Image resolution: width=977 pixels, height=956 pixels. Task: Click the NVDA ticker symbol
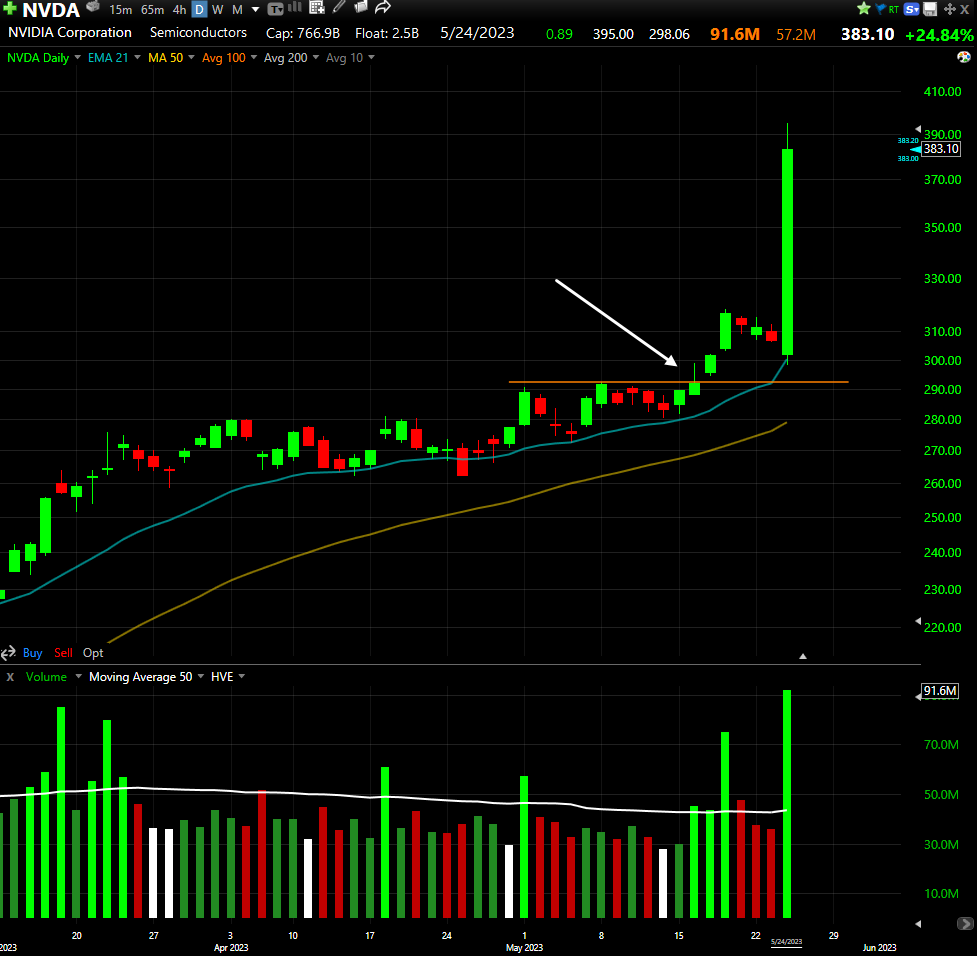(x=51, y=10)
